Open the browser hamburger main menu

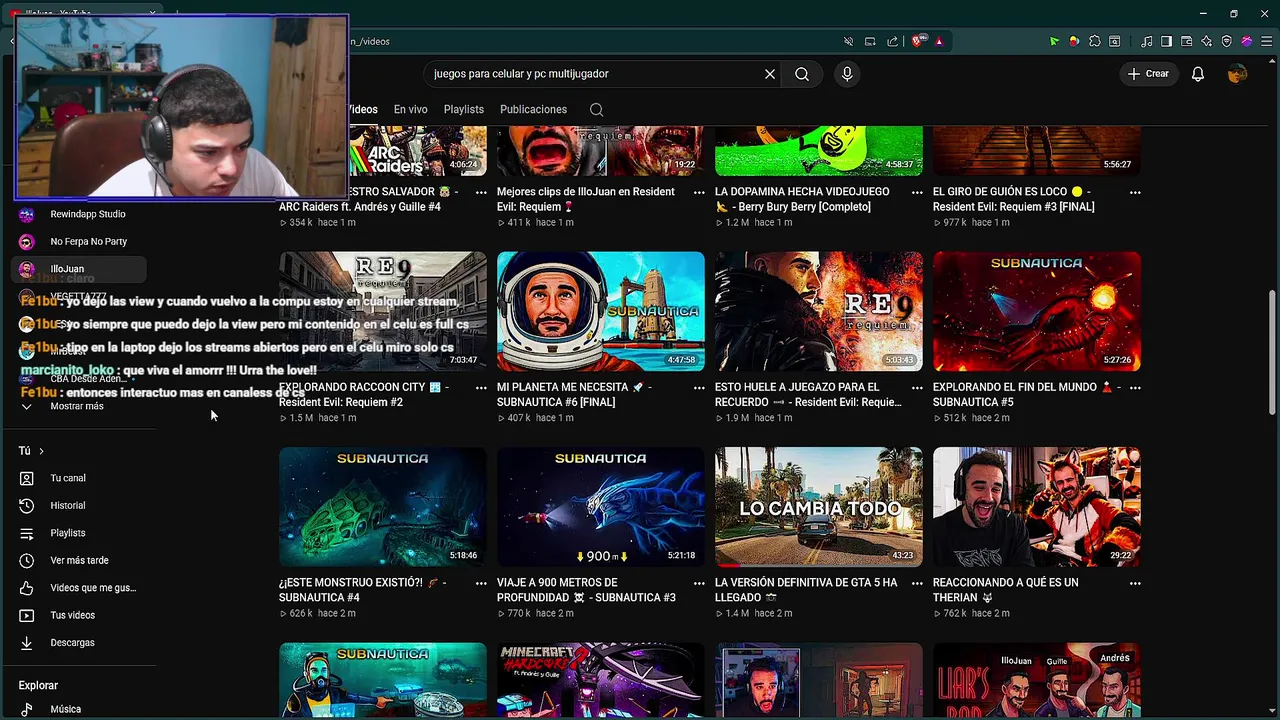[1267, 41]
